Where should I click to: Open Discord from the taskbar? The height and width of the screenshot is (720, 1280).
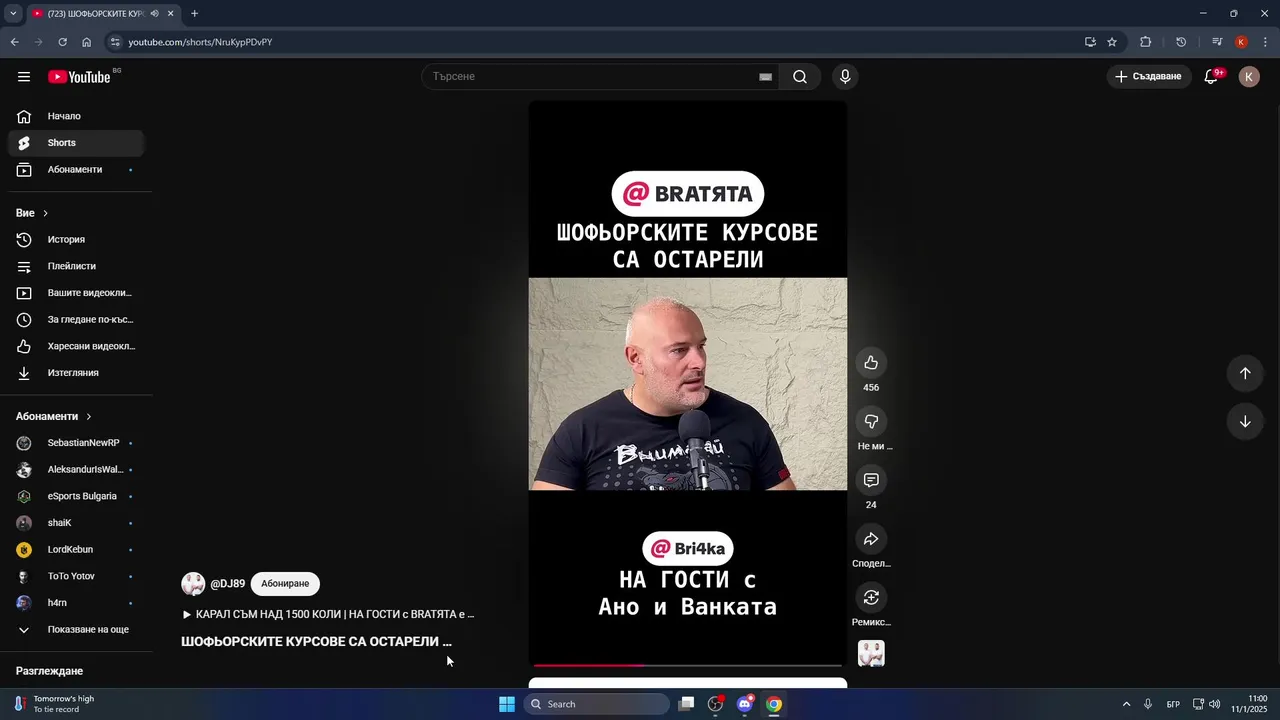745,704
